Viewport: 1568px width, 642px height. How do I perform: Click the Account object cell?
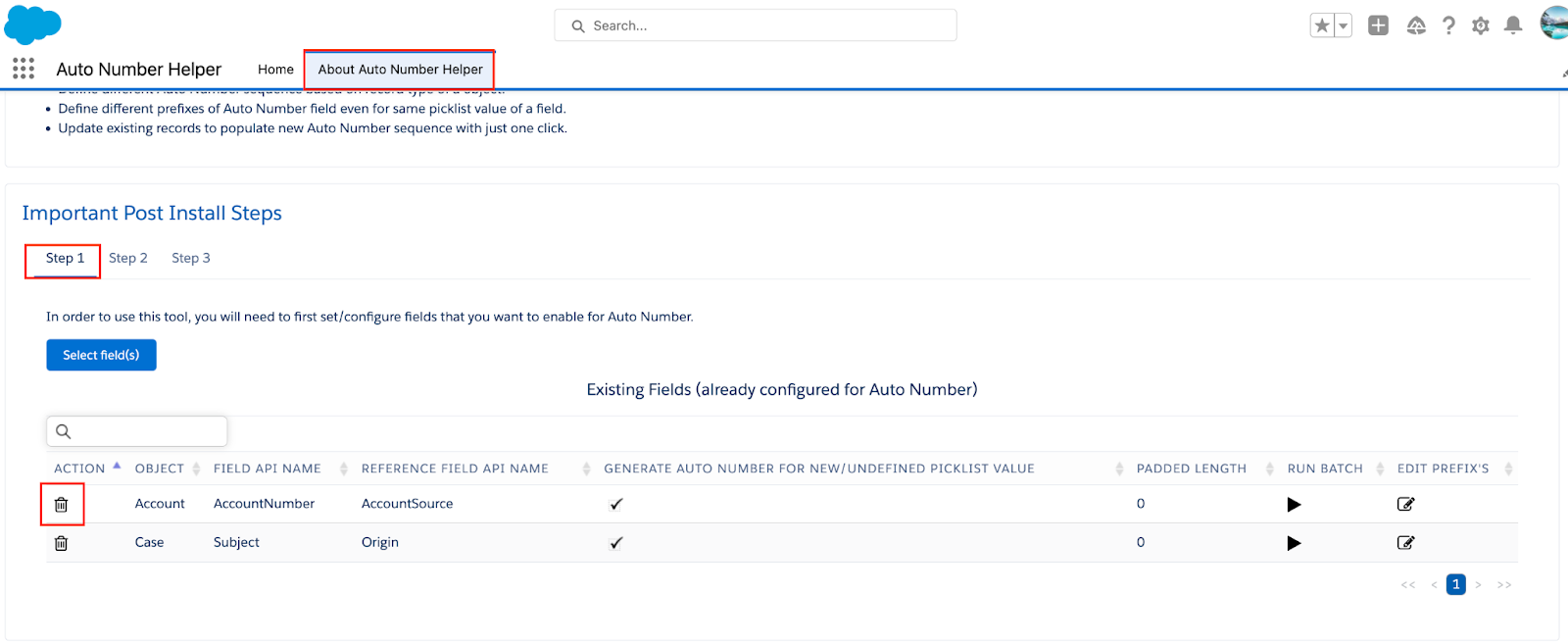tap(160, 504)
